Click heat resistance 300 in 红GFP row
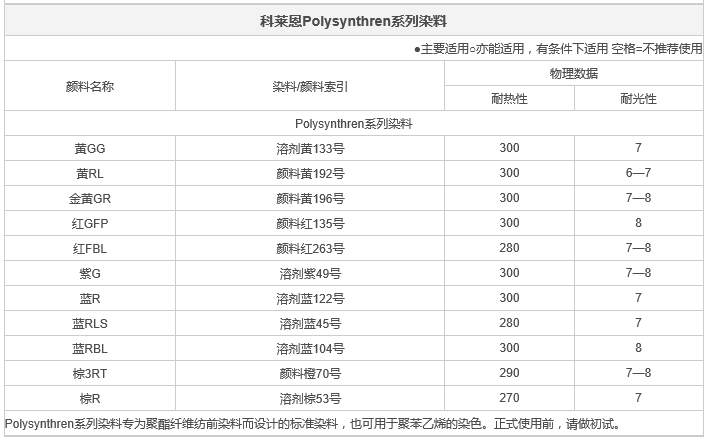This screenshot has width=705, height=437. tap(509, 223)
